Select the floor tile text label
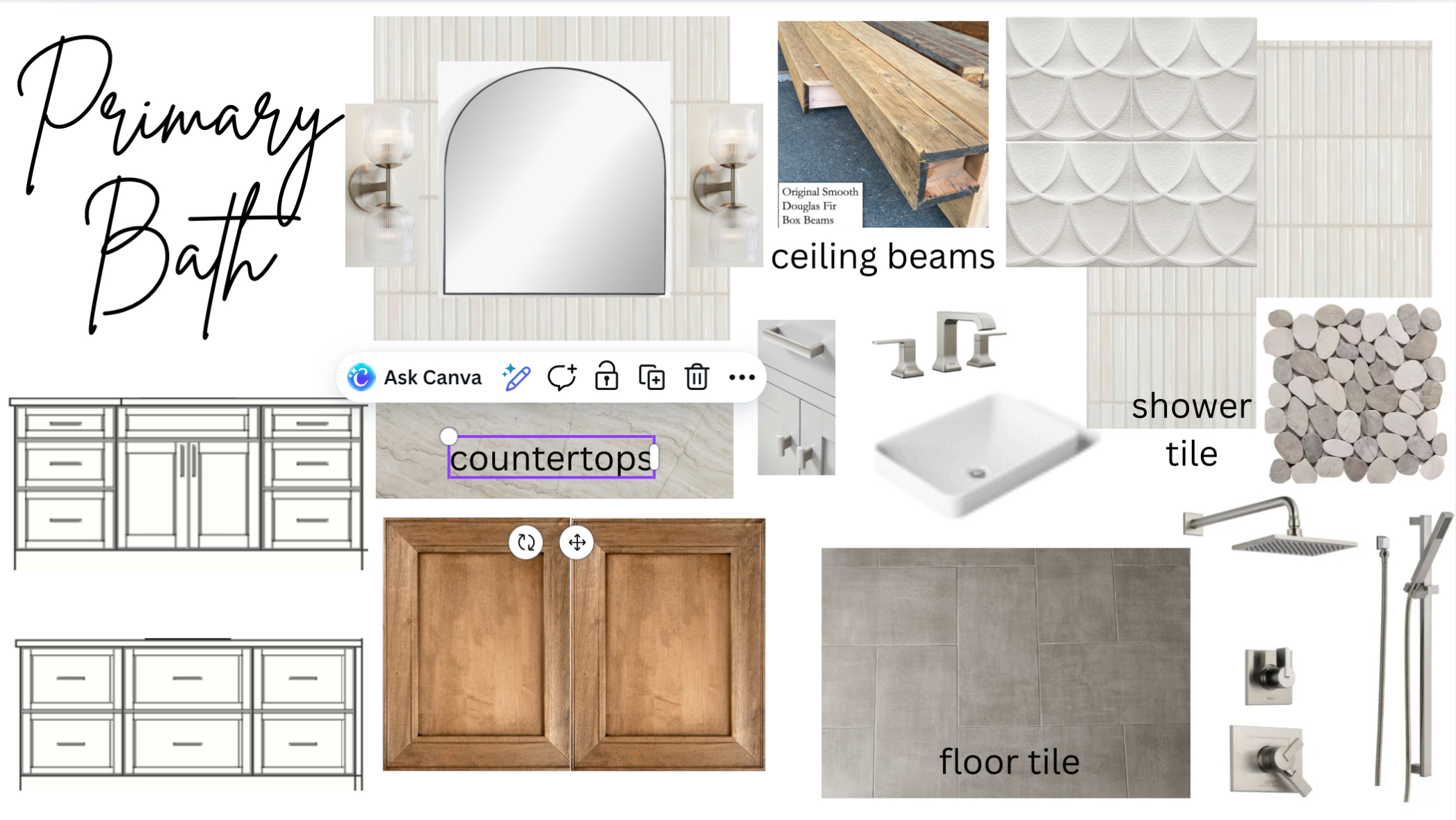Screen dimensions: 1456x820 click(x=1009, y=762)
